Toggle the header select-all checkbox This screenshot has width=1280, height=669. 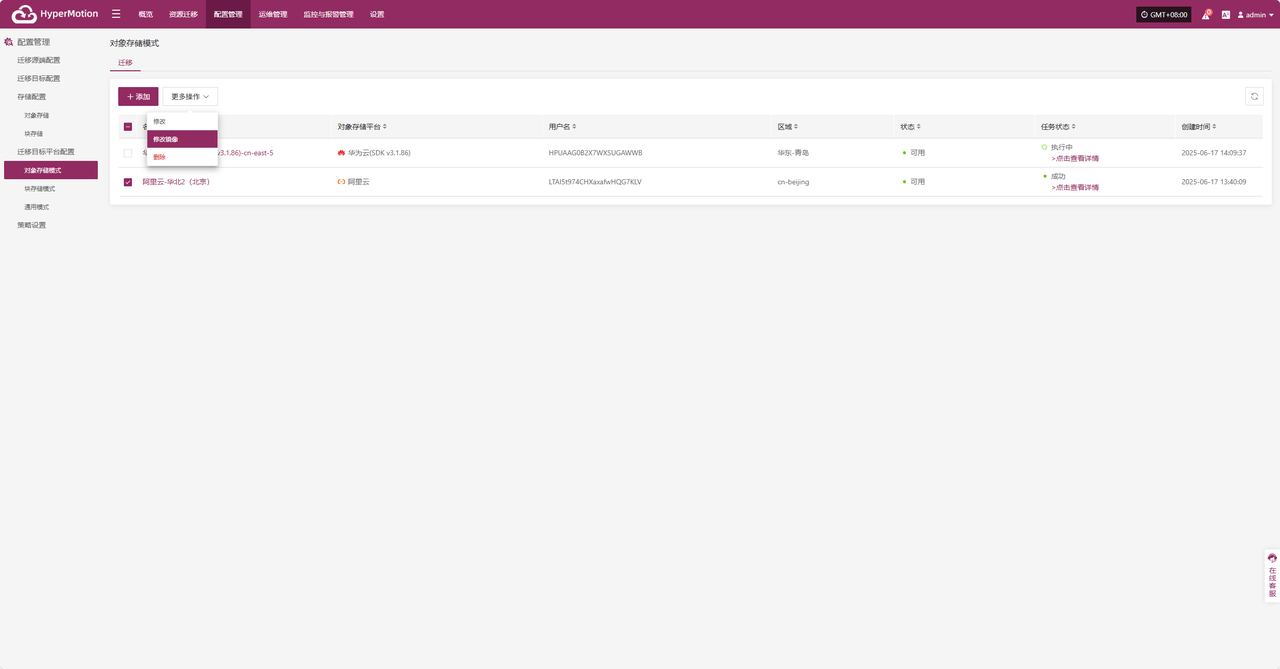(x=128, y=127)
